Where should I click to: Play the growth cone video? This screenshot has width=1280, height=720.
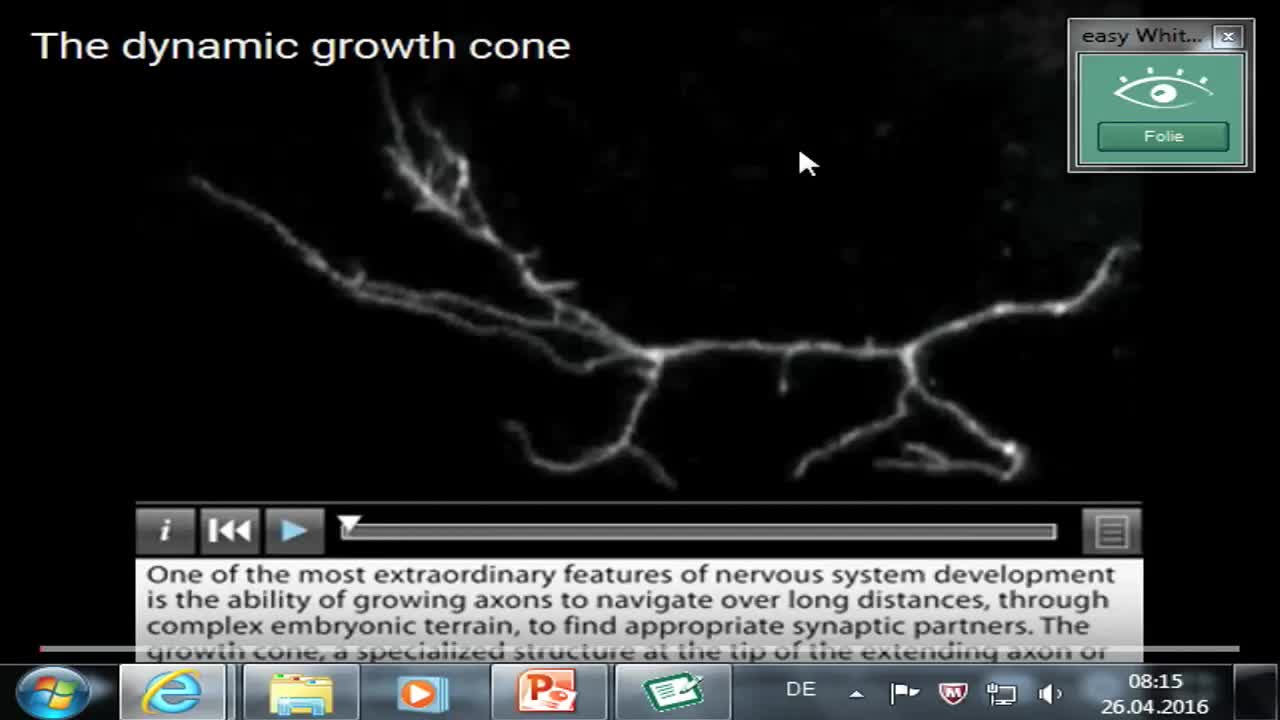[x=294, y=530]
